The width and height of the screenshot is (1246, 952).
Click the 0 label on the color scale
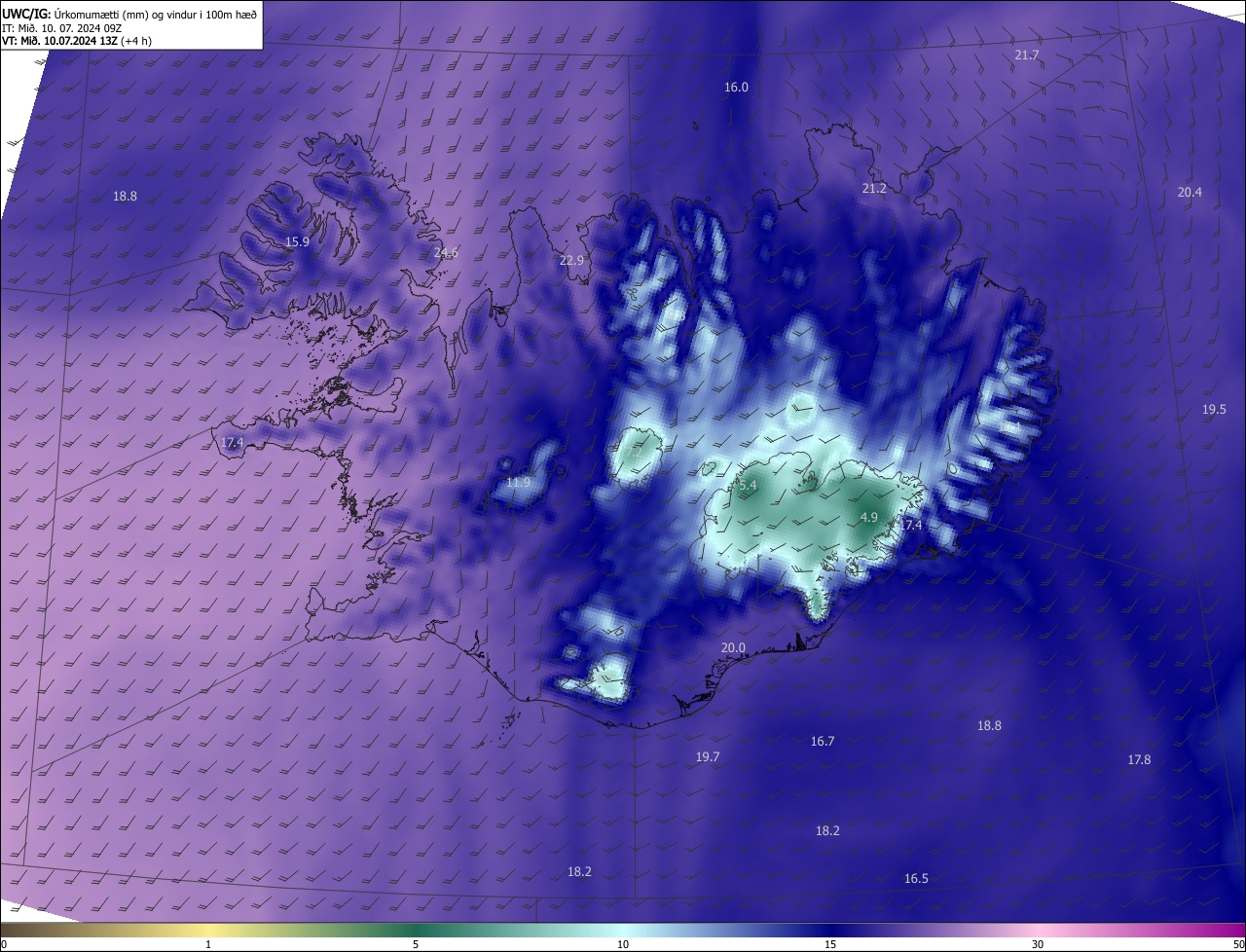pyautogui.click(x=4, y=944)
